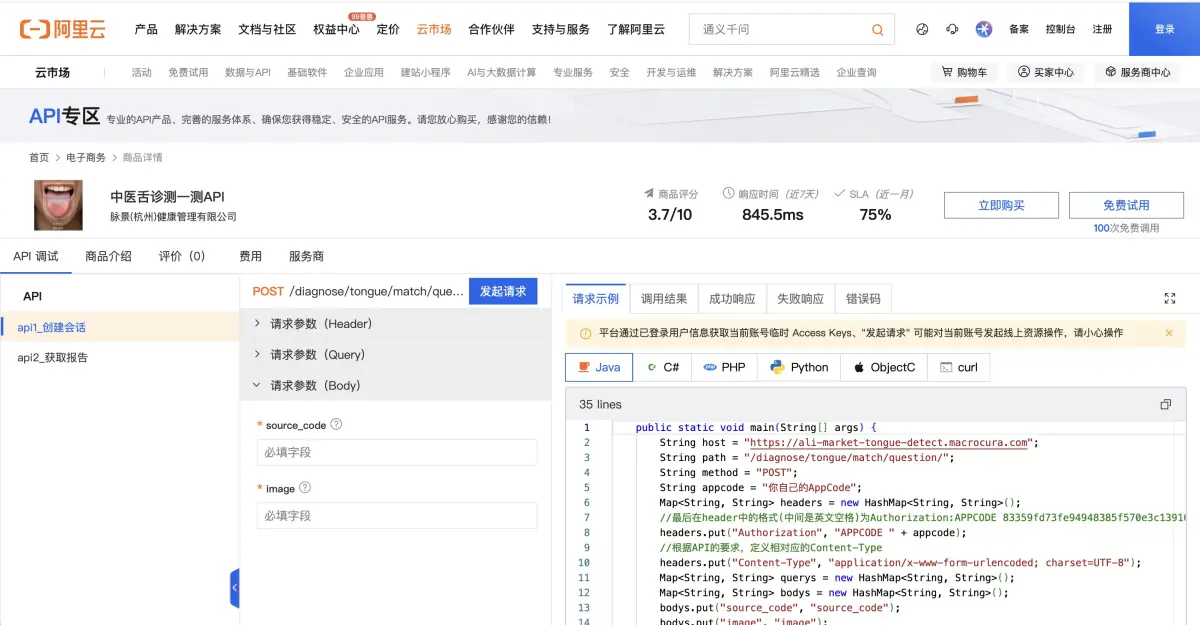The height and width of the screenshot is (625, 1200).
Task: Switch to the 失败响应 tab
Action: tap(800, 298)
